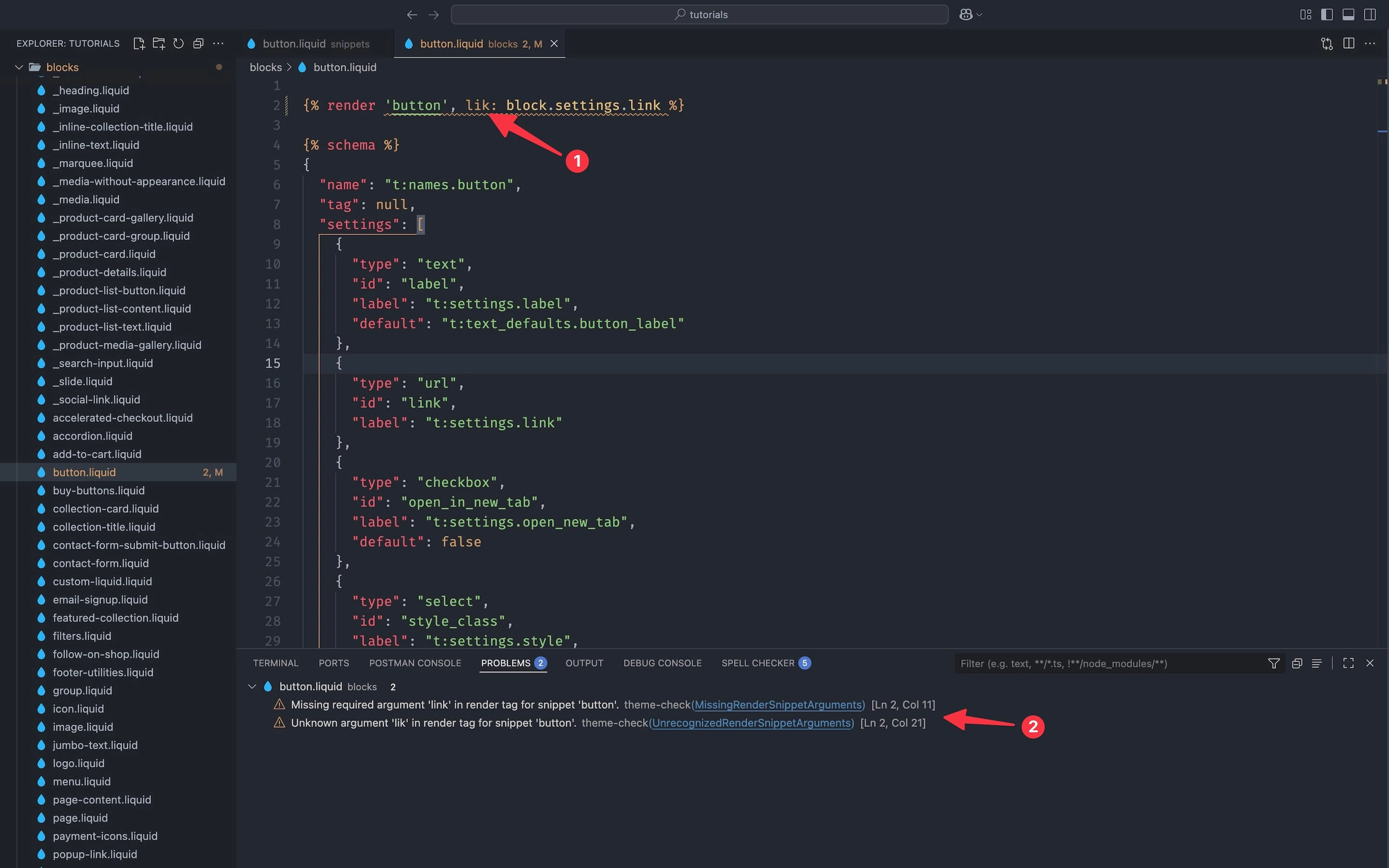Select the Missing required argument 'link' problem

(x=455, y=705)
